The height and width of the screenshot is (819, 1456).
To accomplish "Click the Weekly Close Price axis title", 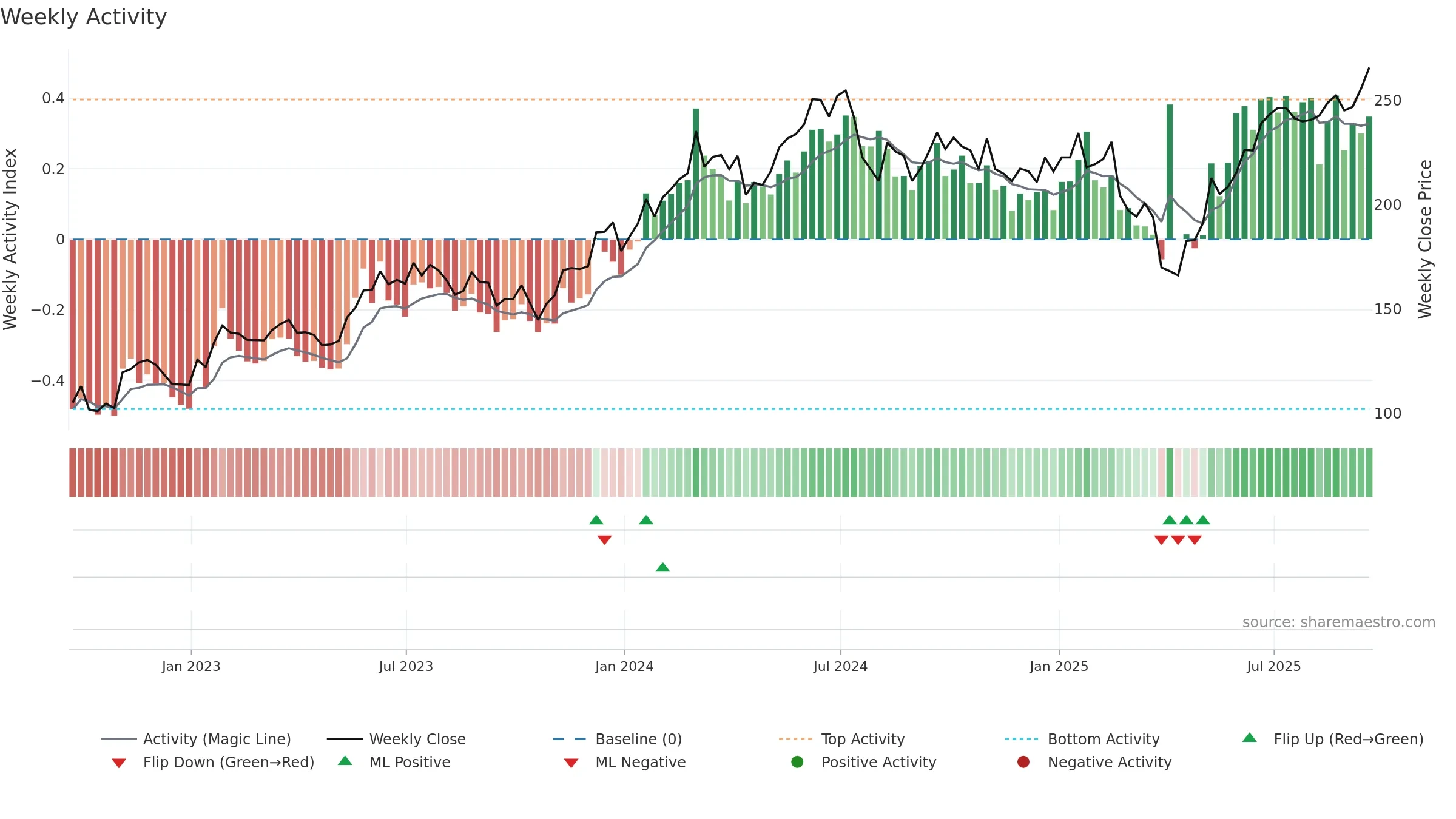I will pyautogui.click(x=1425, y=239).
